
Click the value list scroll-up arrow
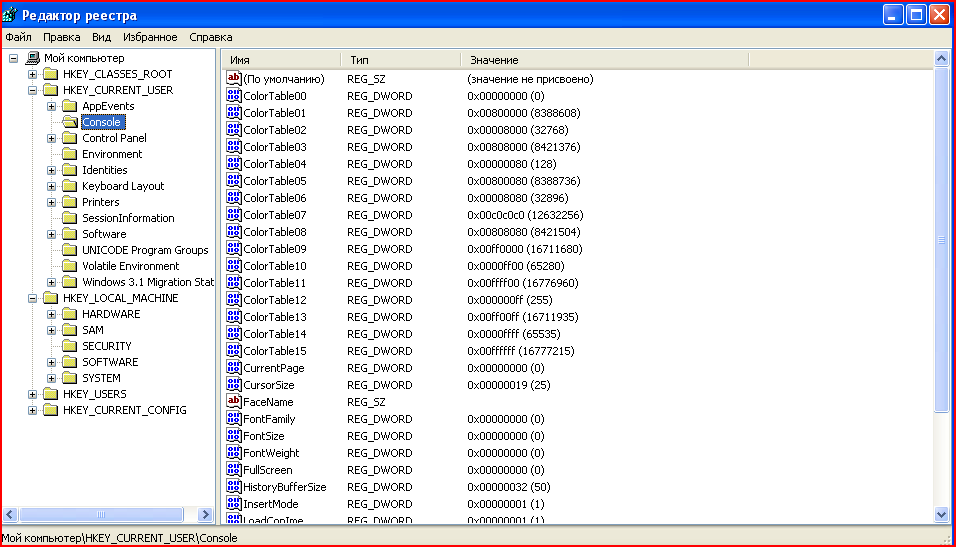pyautogui.click(x=941, y=59)
